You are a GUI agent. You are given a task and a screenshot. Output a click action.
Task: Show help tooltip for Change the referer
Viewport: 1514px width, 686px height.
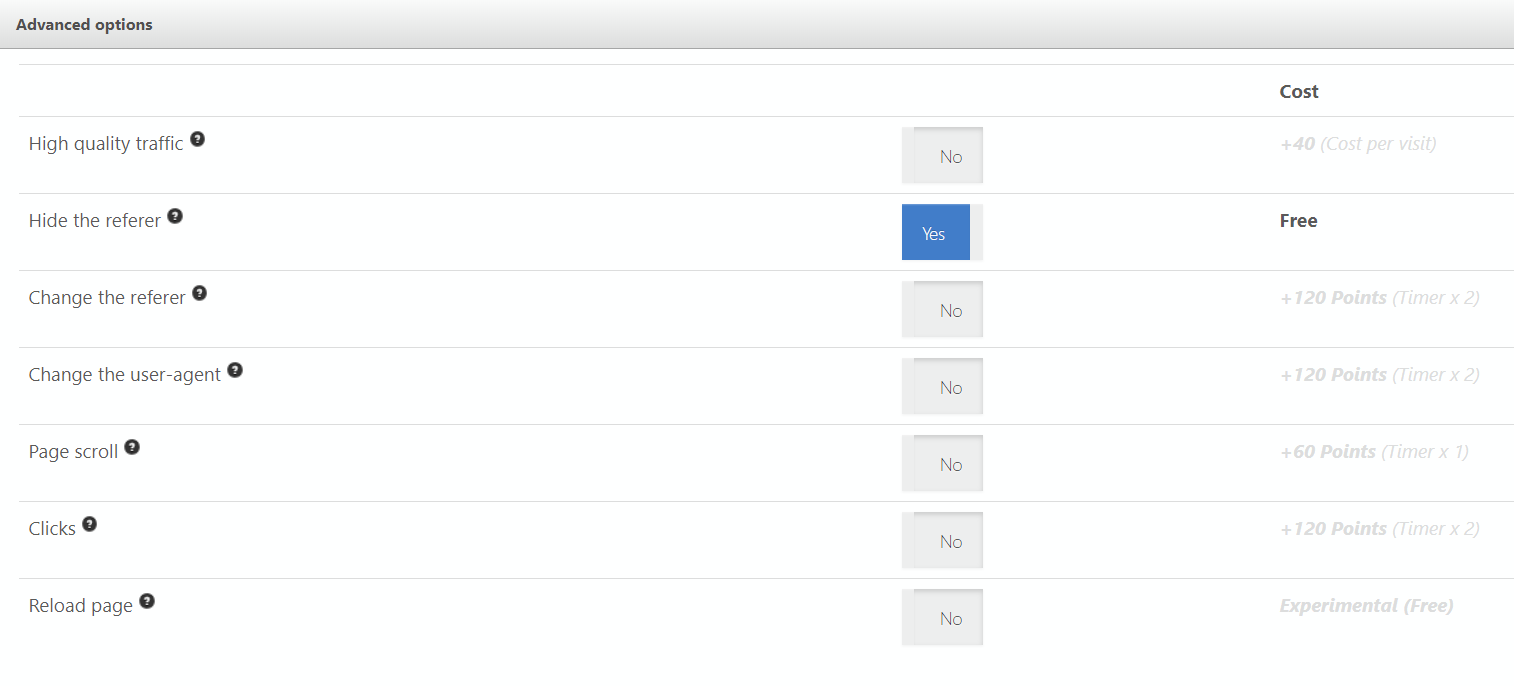point(200,293)
